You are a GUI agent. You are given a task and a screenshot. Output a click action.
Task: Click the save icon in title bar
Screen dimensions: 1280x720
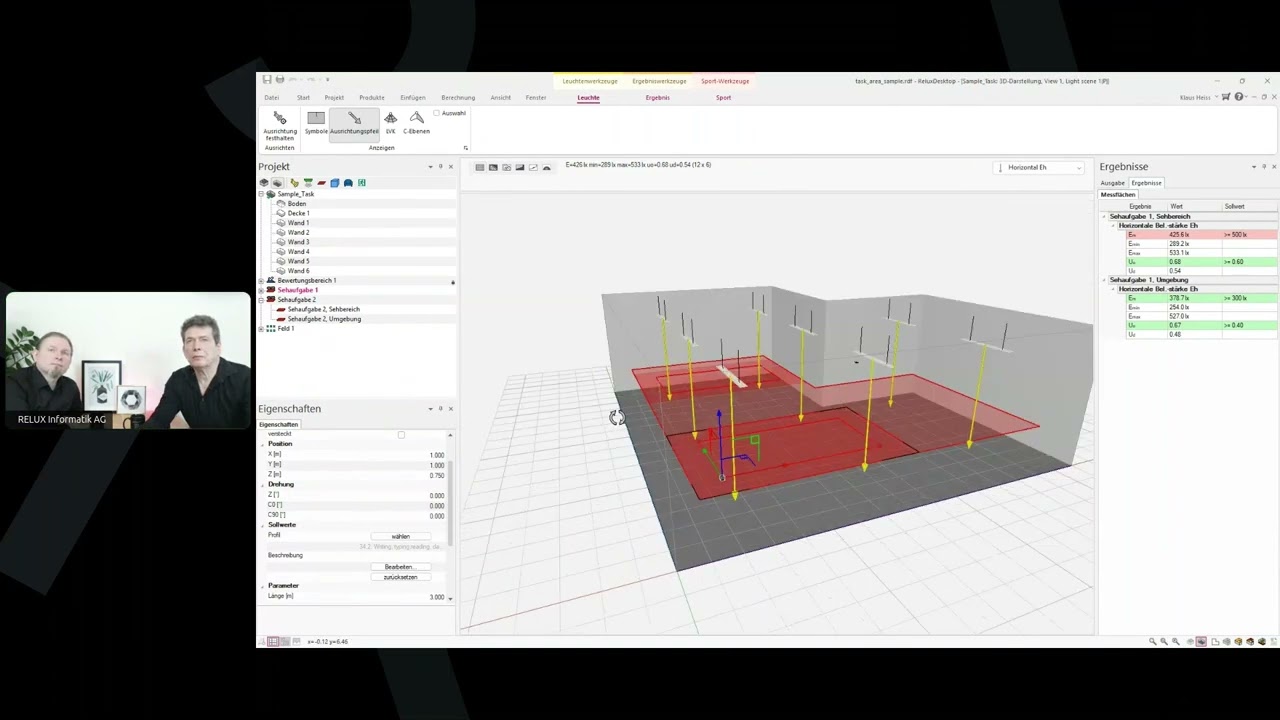[x=267, y=80]
